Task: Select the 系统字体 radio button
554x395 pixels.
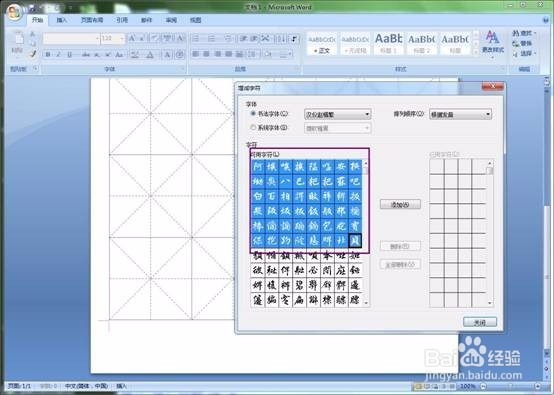Action: pyautogui.click(x=253, y=127)
